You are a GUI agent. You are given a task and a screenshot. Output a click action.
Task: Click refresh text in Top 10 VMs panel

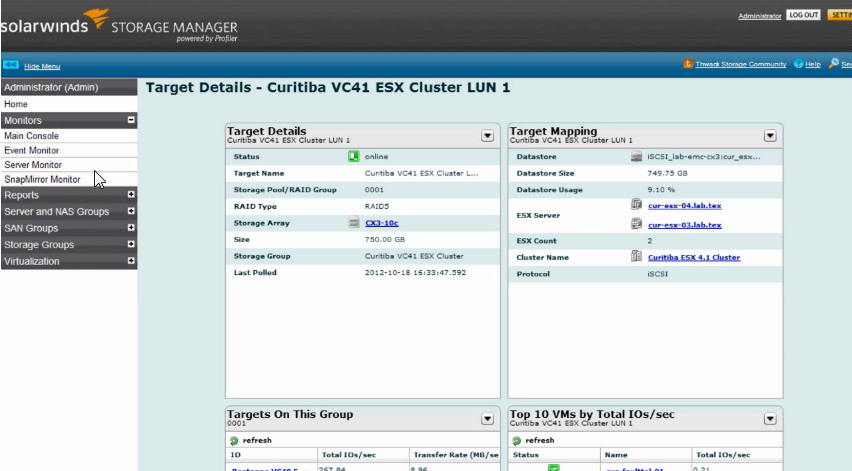coord(540,441)
